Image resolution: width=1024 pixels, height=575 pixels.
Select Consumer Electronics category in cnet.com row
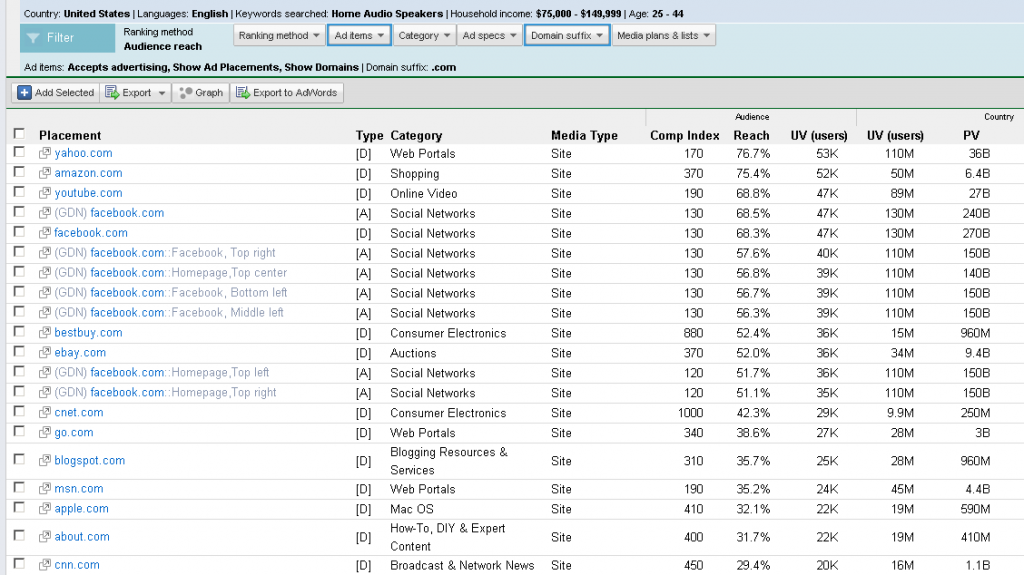(448, 413)
